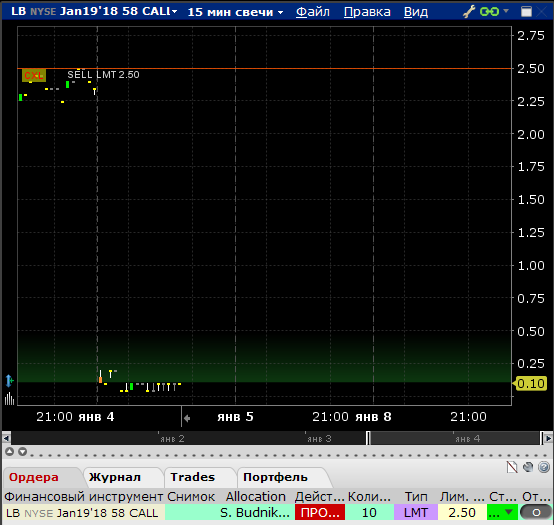Image resolution: width=554 pixels, height=525 pixels.
Task: Open the help question-mark icon
Action: tap(544, 467)
